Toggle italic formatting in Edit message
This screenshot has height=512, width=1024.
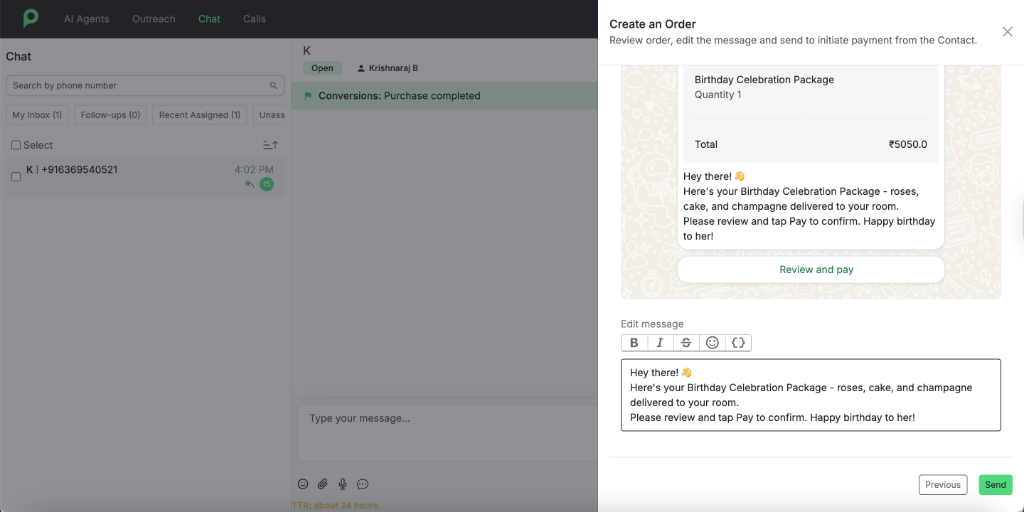(660, 343)
